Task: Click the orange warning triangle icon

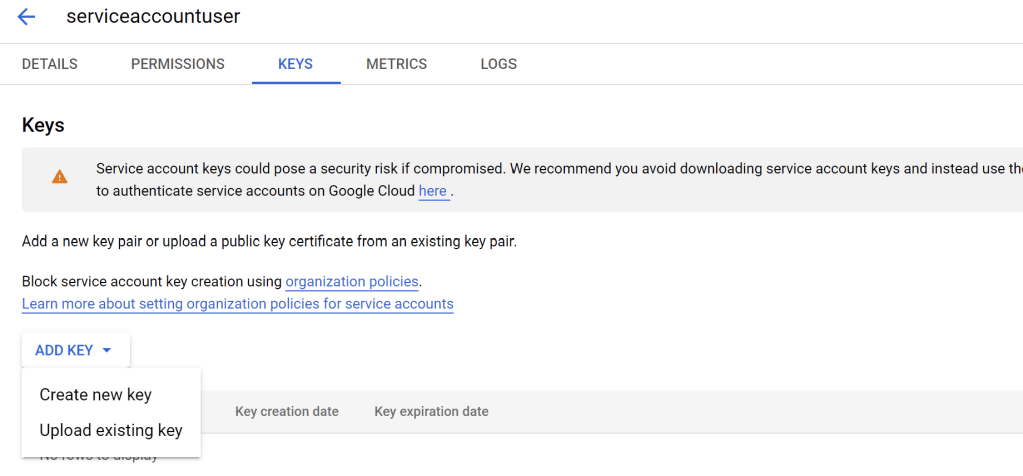Action: [60, 177]
